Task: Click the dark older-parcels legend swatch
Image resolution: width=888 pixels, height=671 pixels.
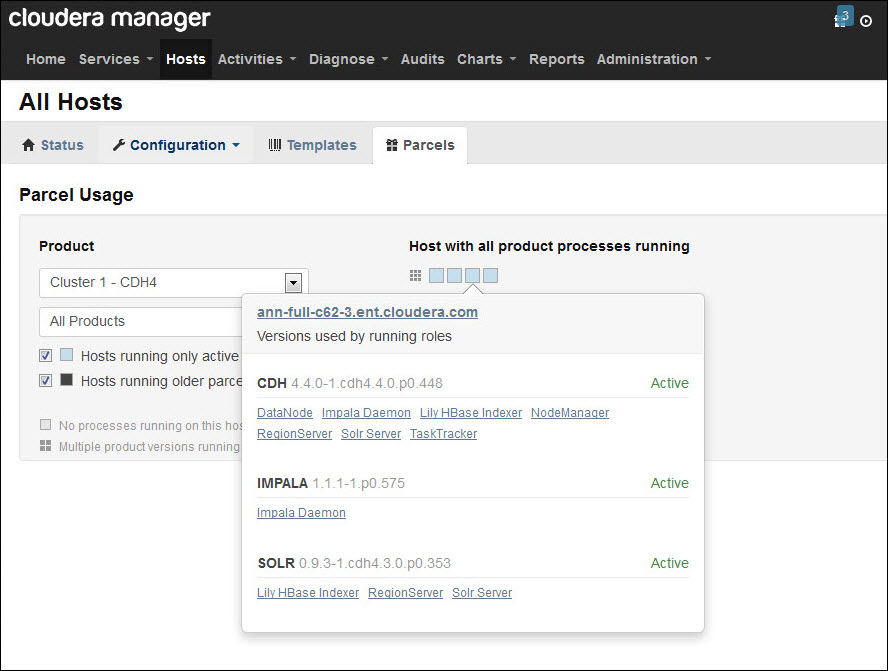Action: point(67,379)
